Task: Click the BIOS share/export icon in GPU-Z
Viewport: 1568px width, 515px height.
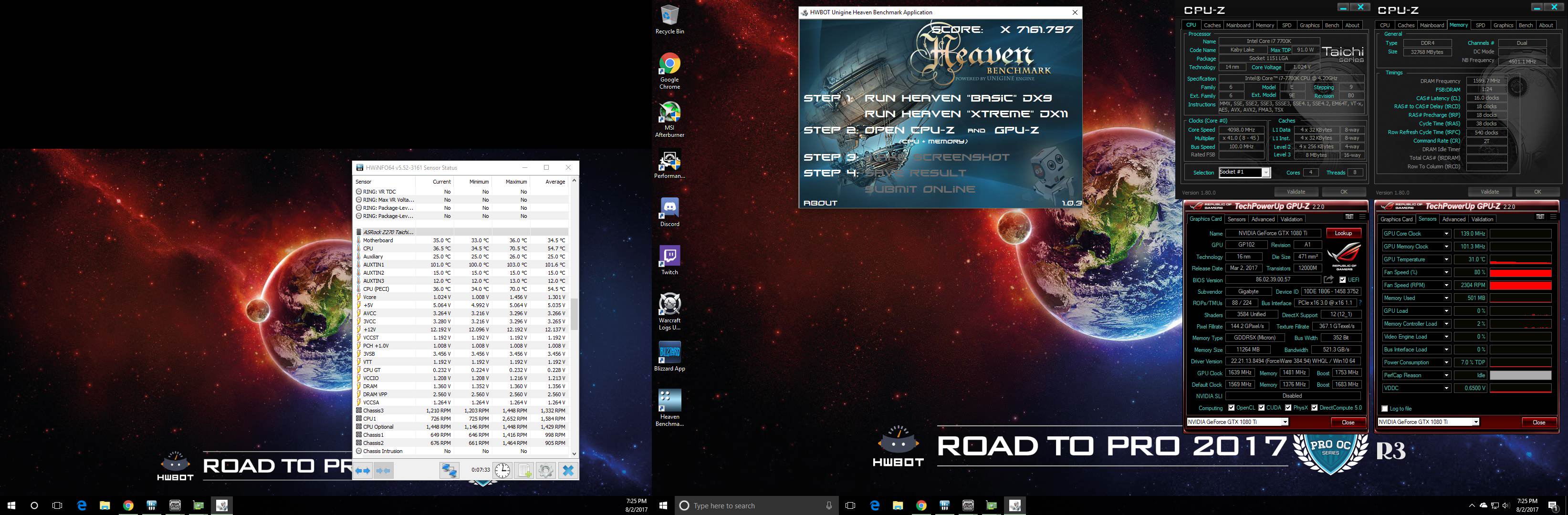Action: click(x=1328, y=280)
